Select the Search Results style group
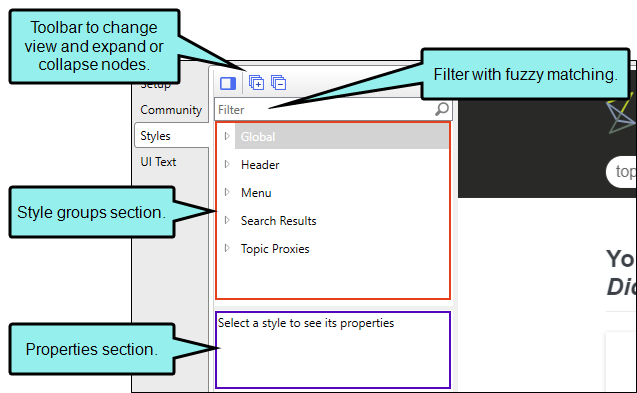The height and width of the screenshot is (393, 637). point(279,221)
